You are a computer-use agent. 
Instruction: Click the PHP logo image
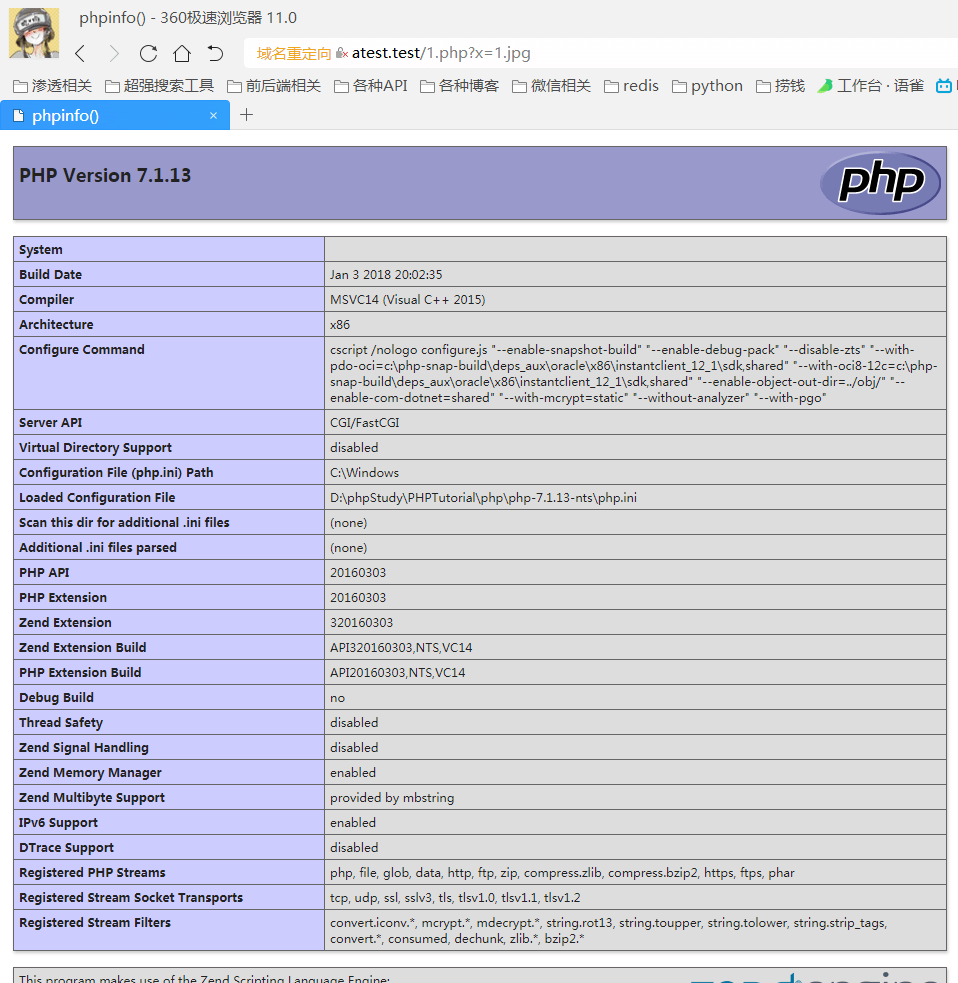(x=880, y=182)
